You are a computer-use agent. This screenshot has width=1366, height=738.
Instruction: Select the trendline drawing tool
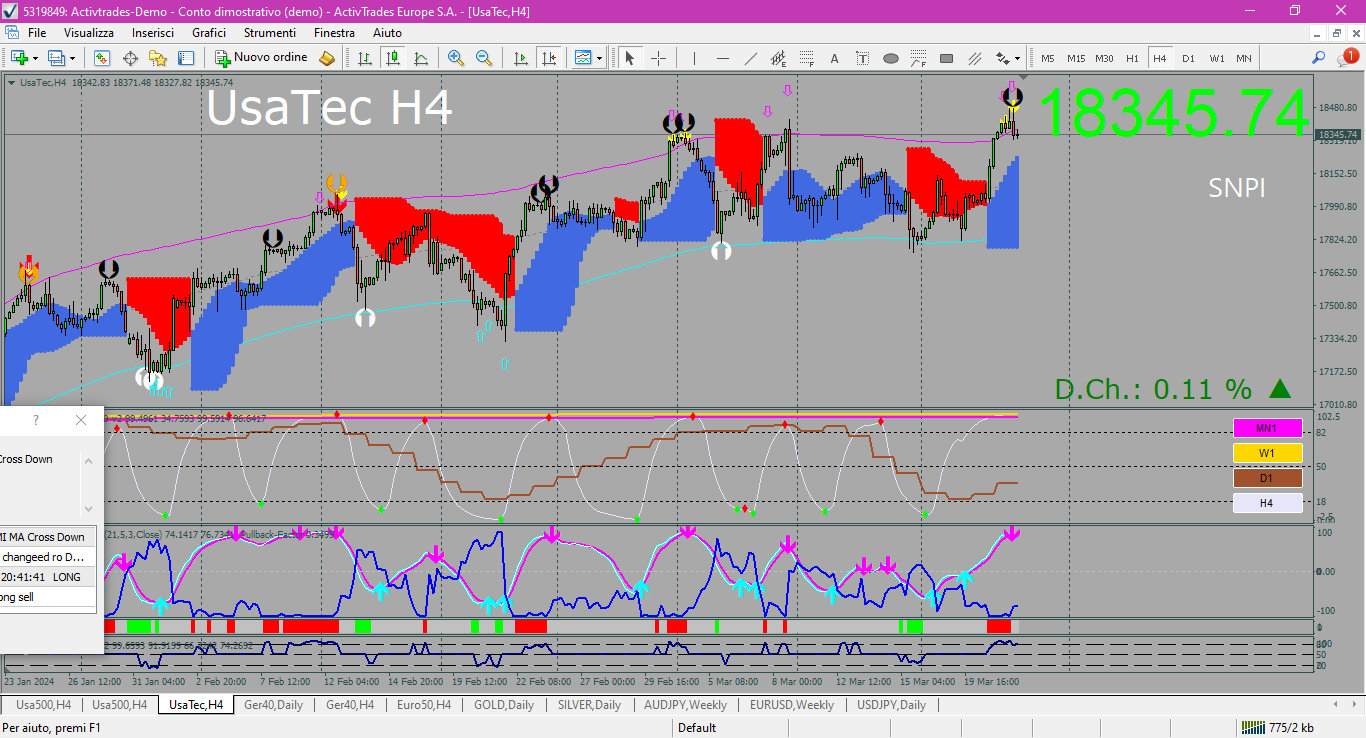pos(750,58)
